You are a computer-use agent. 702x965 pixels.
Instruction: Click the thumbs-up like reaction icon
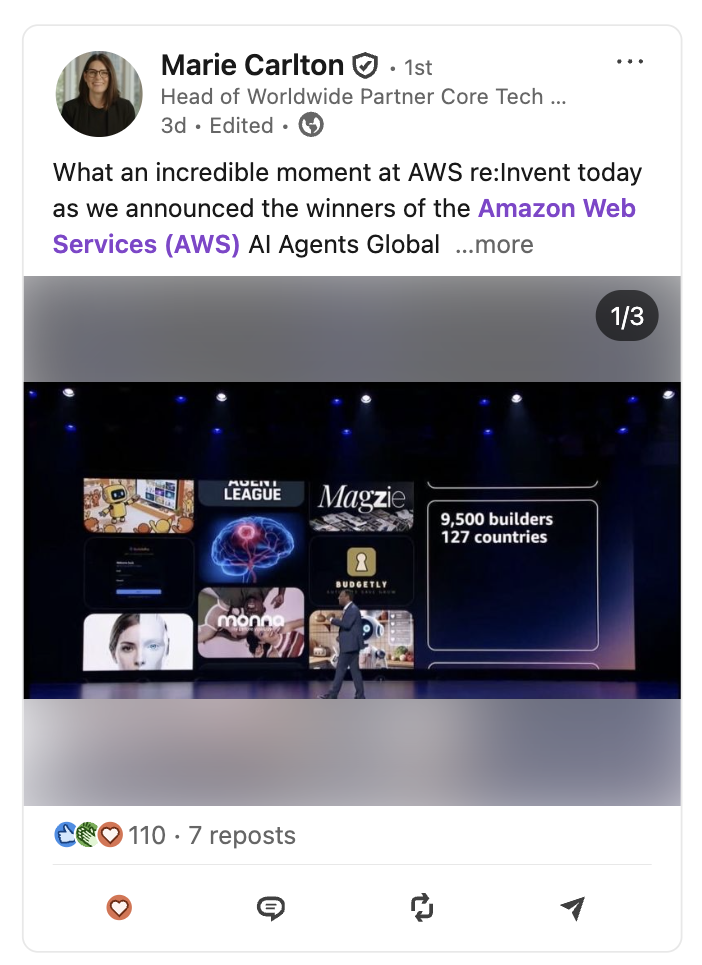[64, 835]
